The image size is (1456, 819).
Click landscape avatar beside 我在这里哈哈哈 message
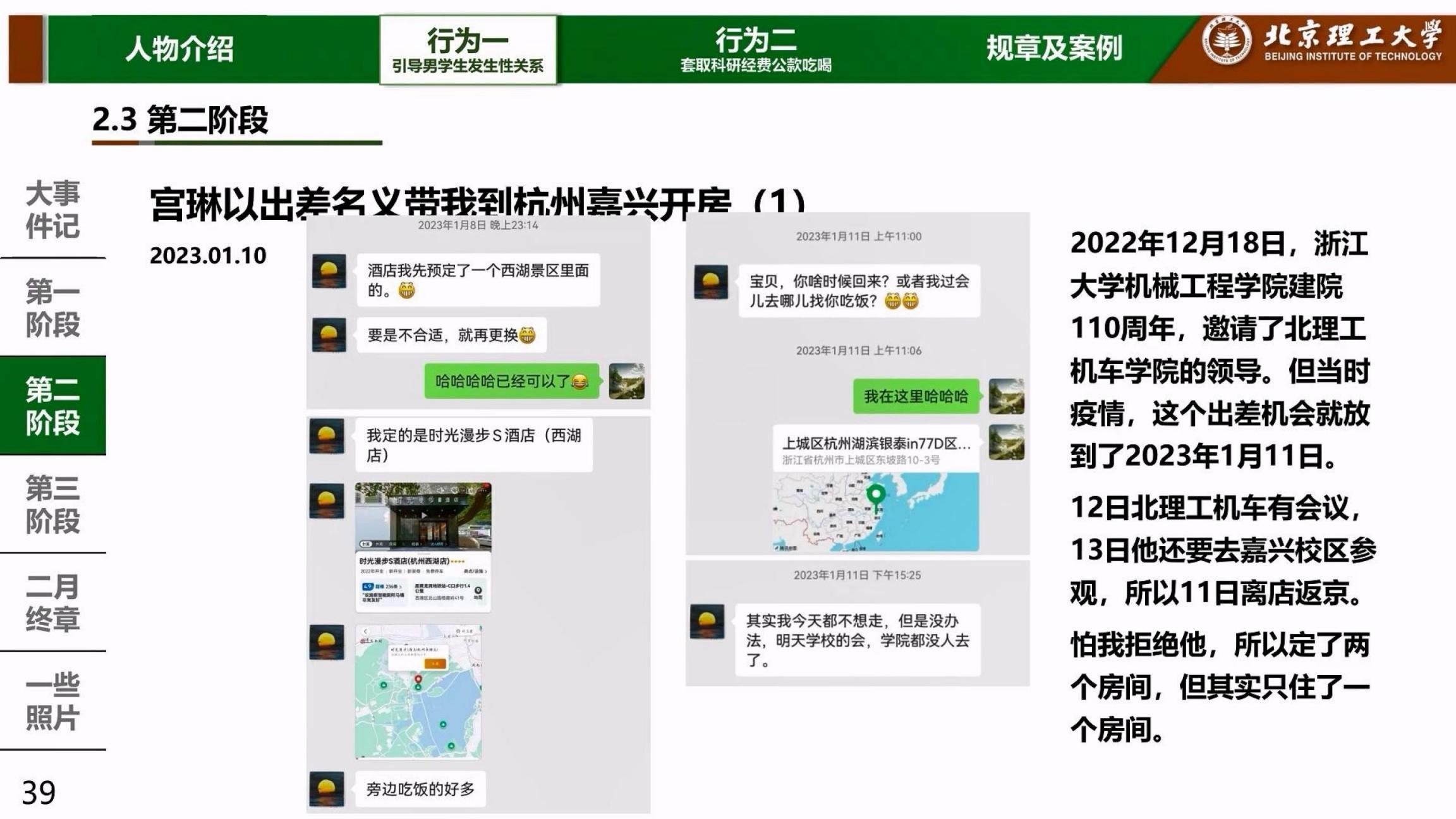point(1005,396)
